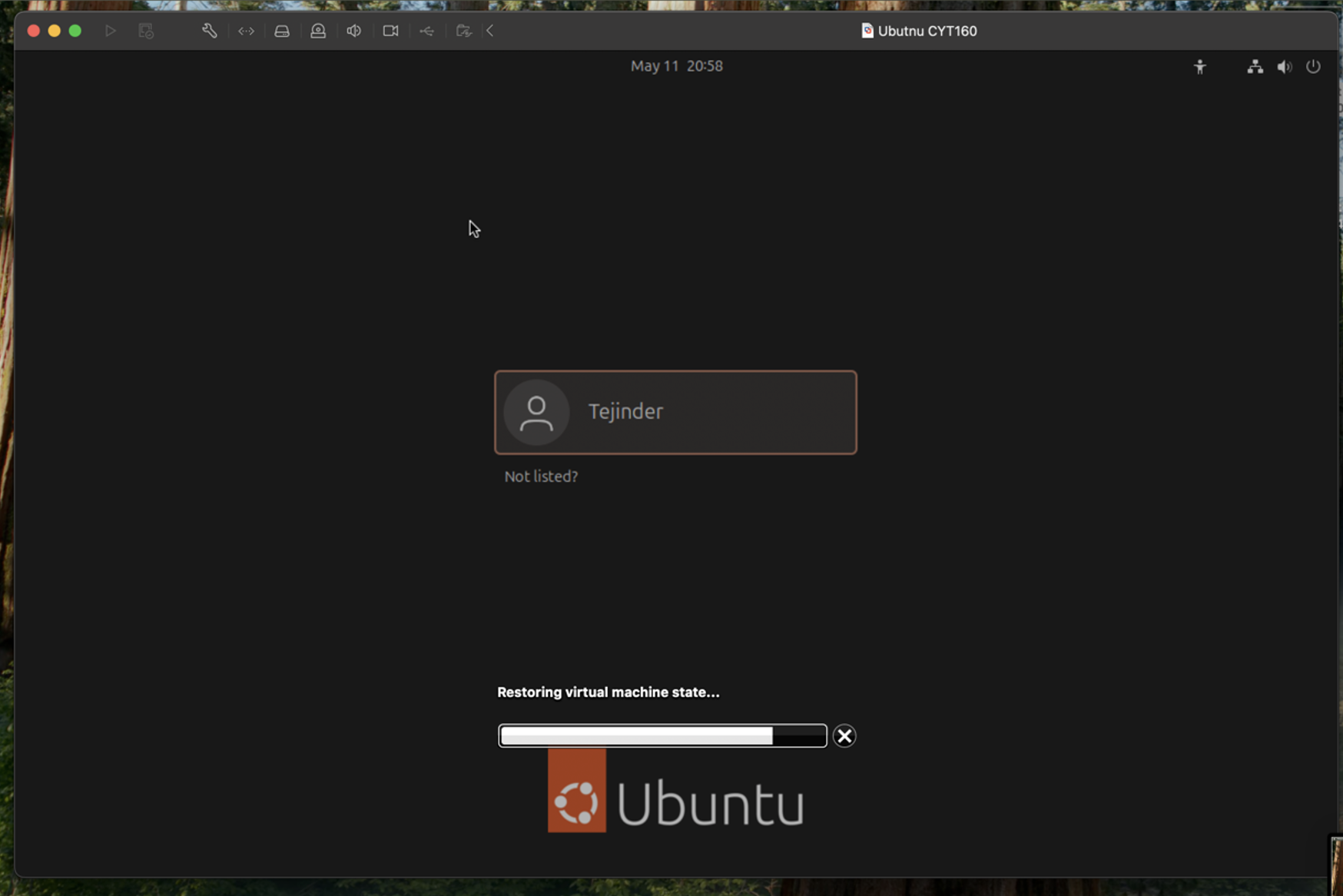Maximize the UTM window with green button
This screenshot has height=896, width=1343.
pyautogui.click(x=75, y=31)
